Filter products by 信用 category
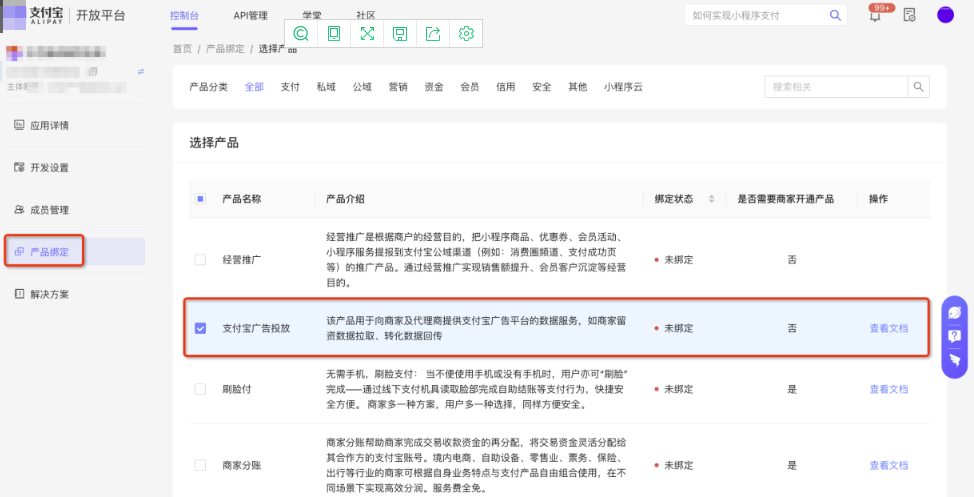 (506, 87)
